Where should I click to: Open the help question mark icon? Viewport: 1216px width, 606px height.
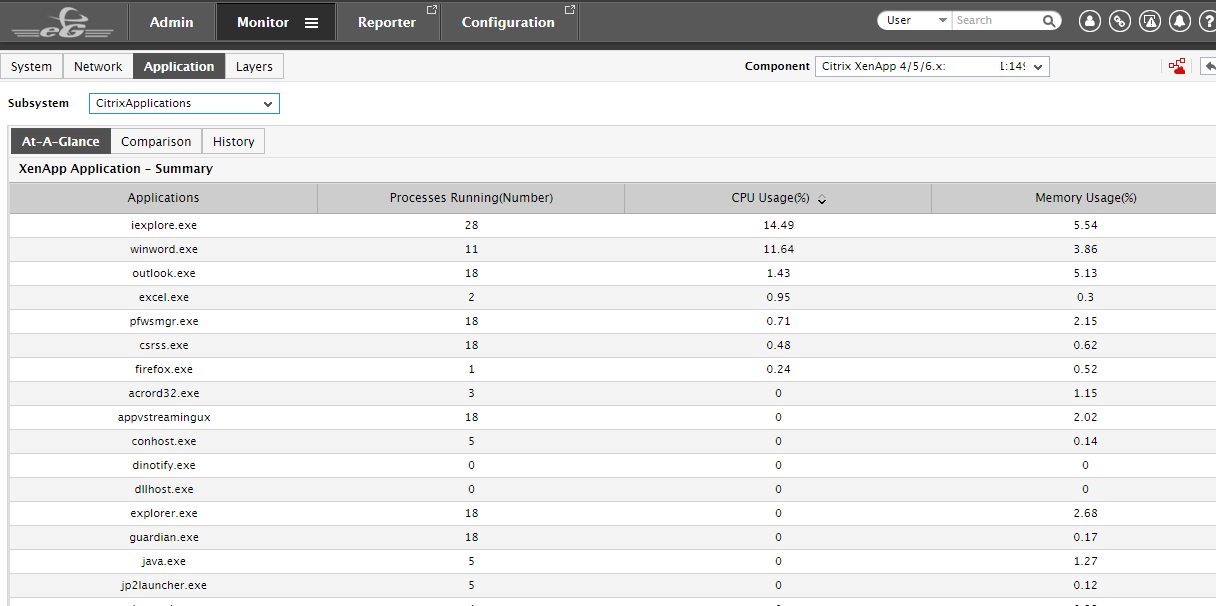1208,21
